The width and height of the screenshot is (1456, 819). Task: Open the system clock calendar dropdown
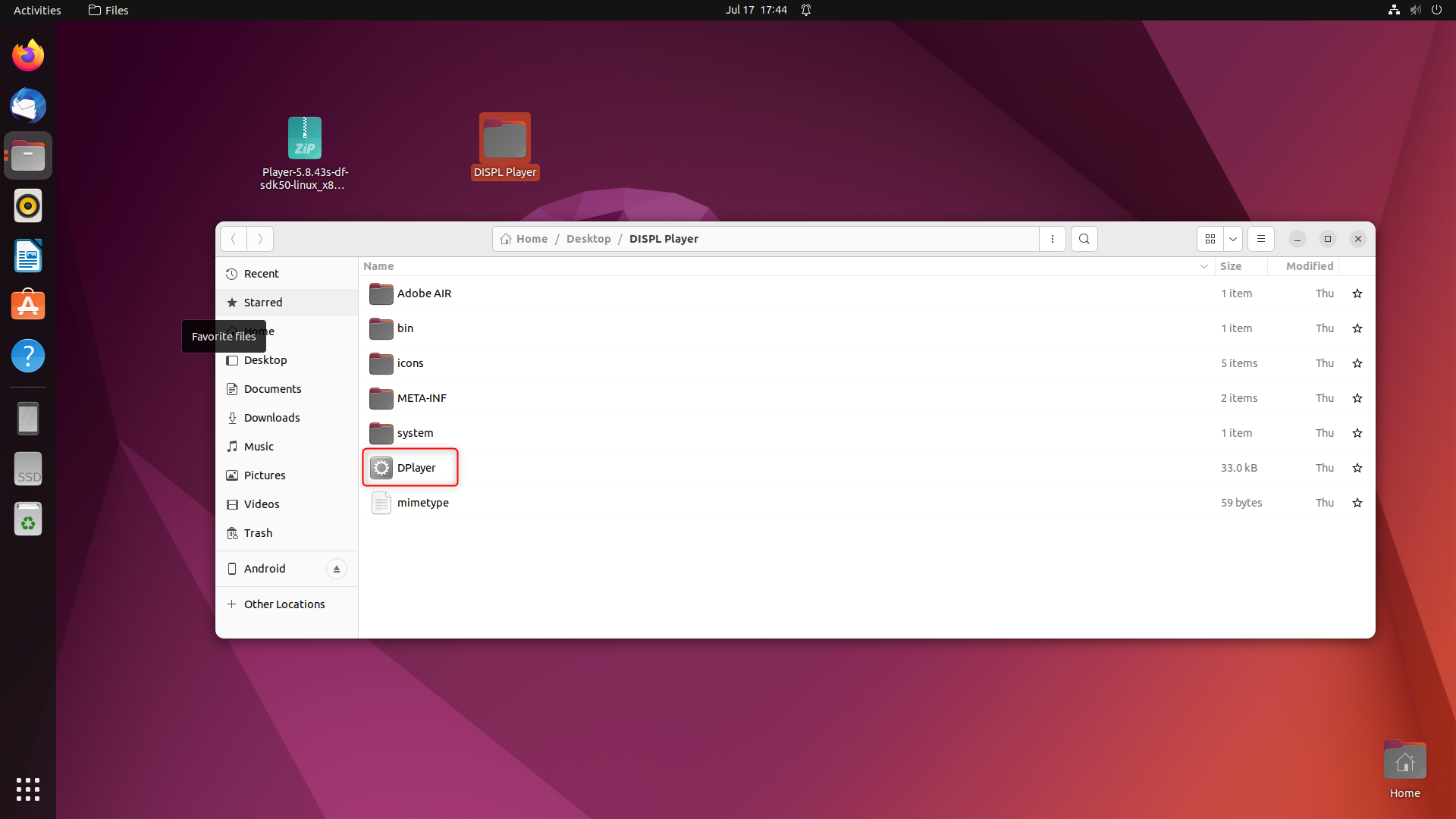(756, 10)
